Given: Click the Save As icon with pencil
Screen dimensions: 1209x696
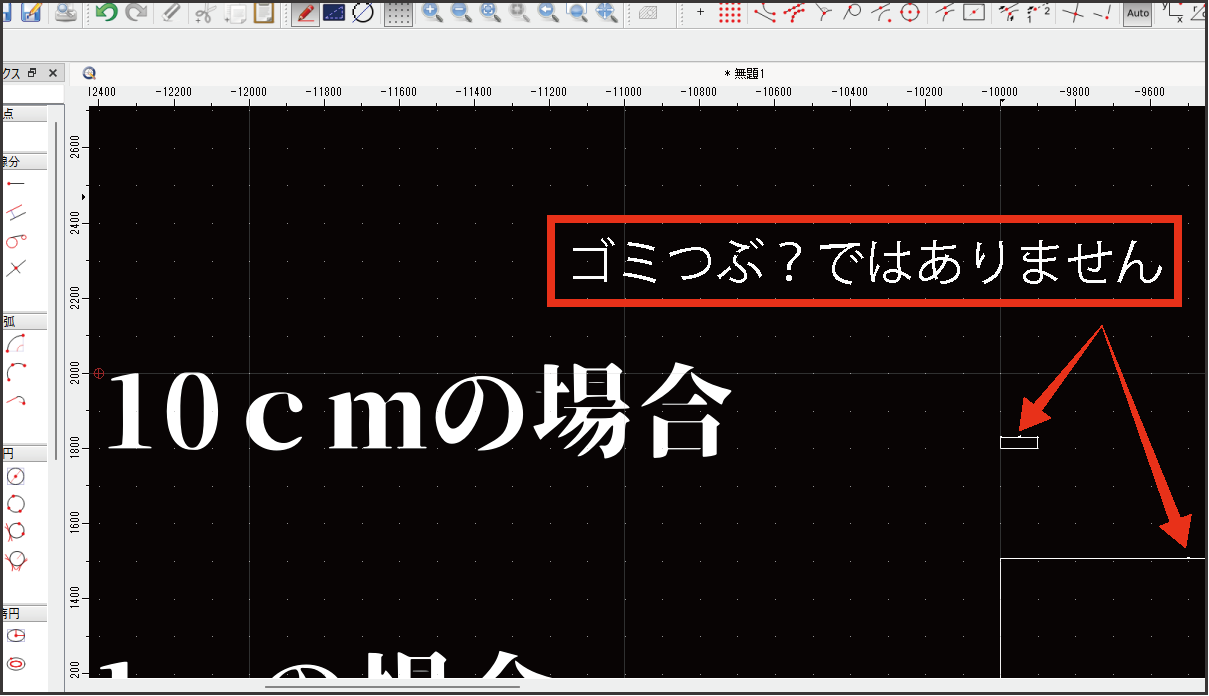Looking at the screenshot, I should coord(32,13).
